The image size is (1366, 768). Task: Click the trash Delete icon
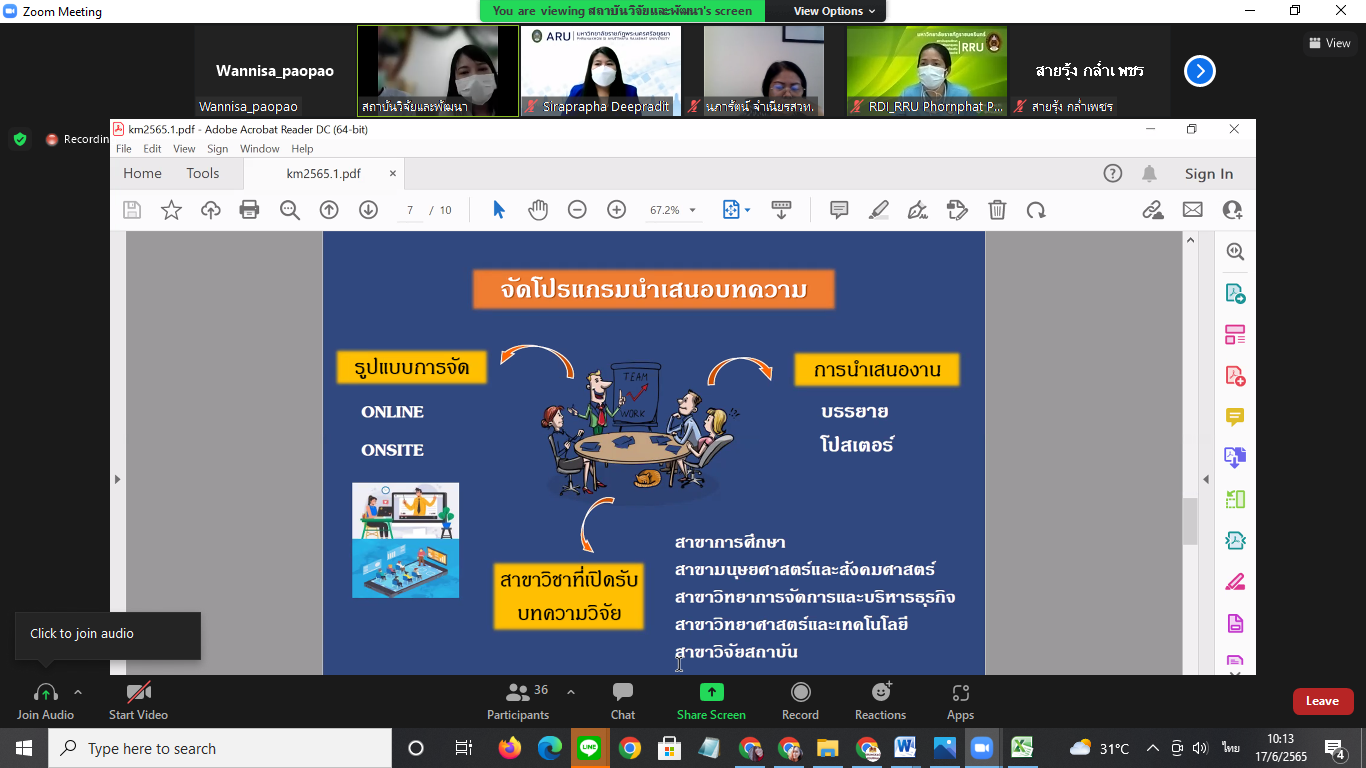[x=997, y=210]
